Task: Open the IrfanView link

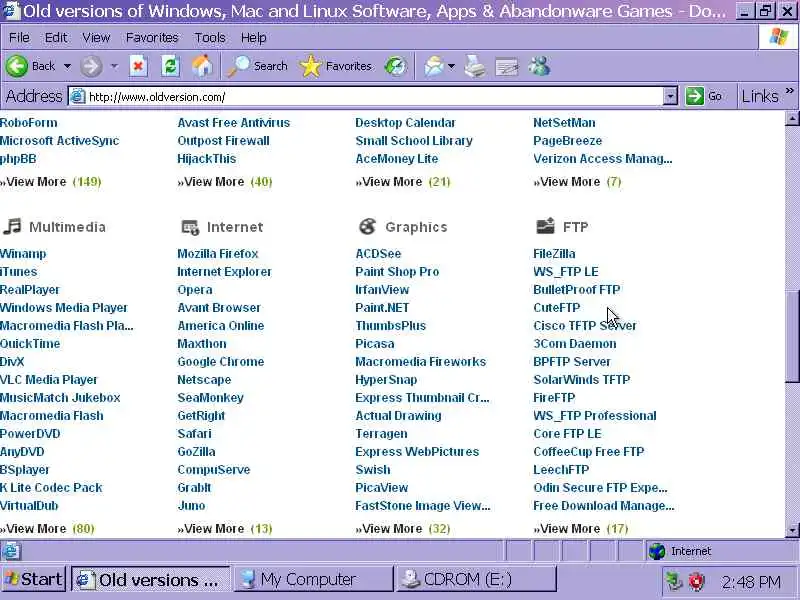Action: coord(382,290)
